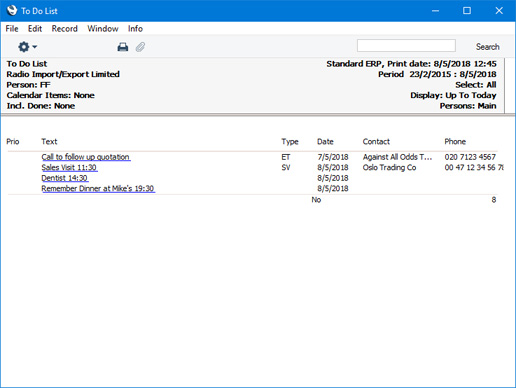
Task: Focus the search text field
Action: point(406,46)
